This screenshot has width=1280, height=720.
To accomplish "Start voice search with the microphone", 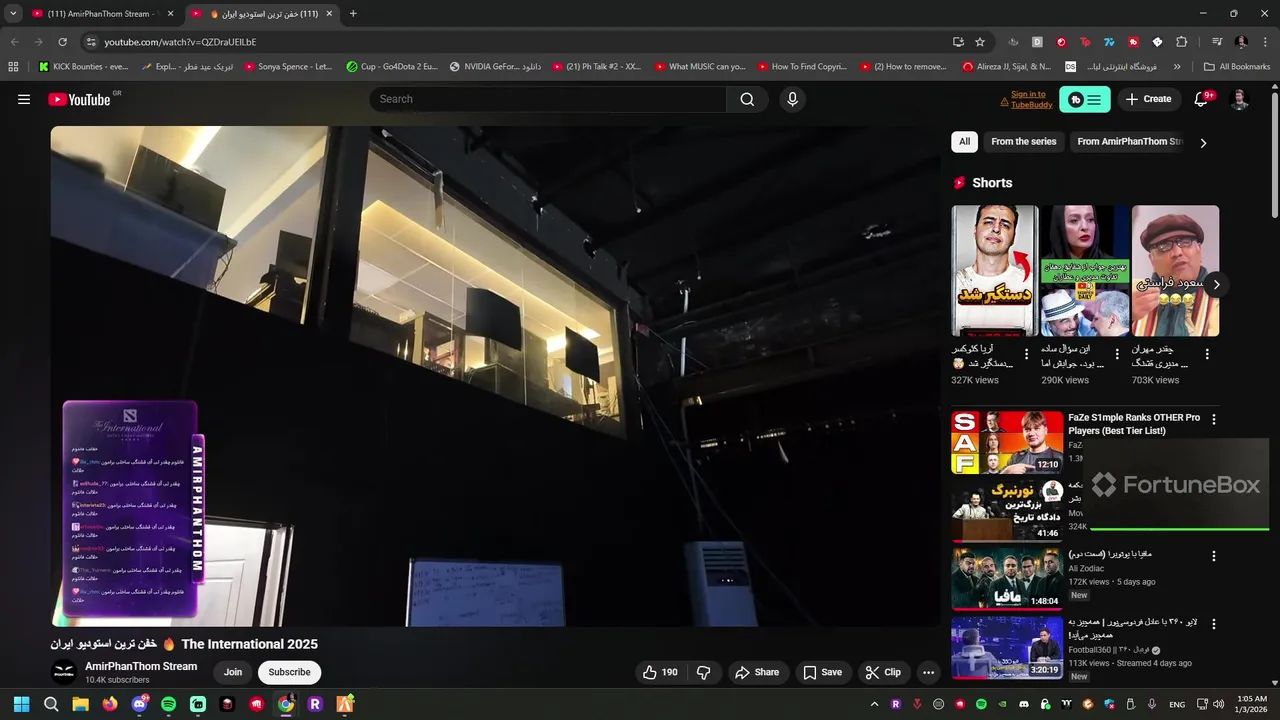I will click(792, 99).
